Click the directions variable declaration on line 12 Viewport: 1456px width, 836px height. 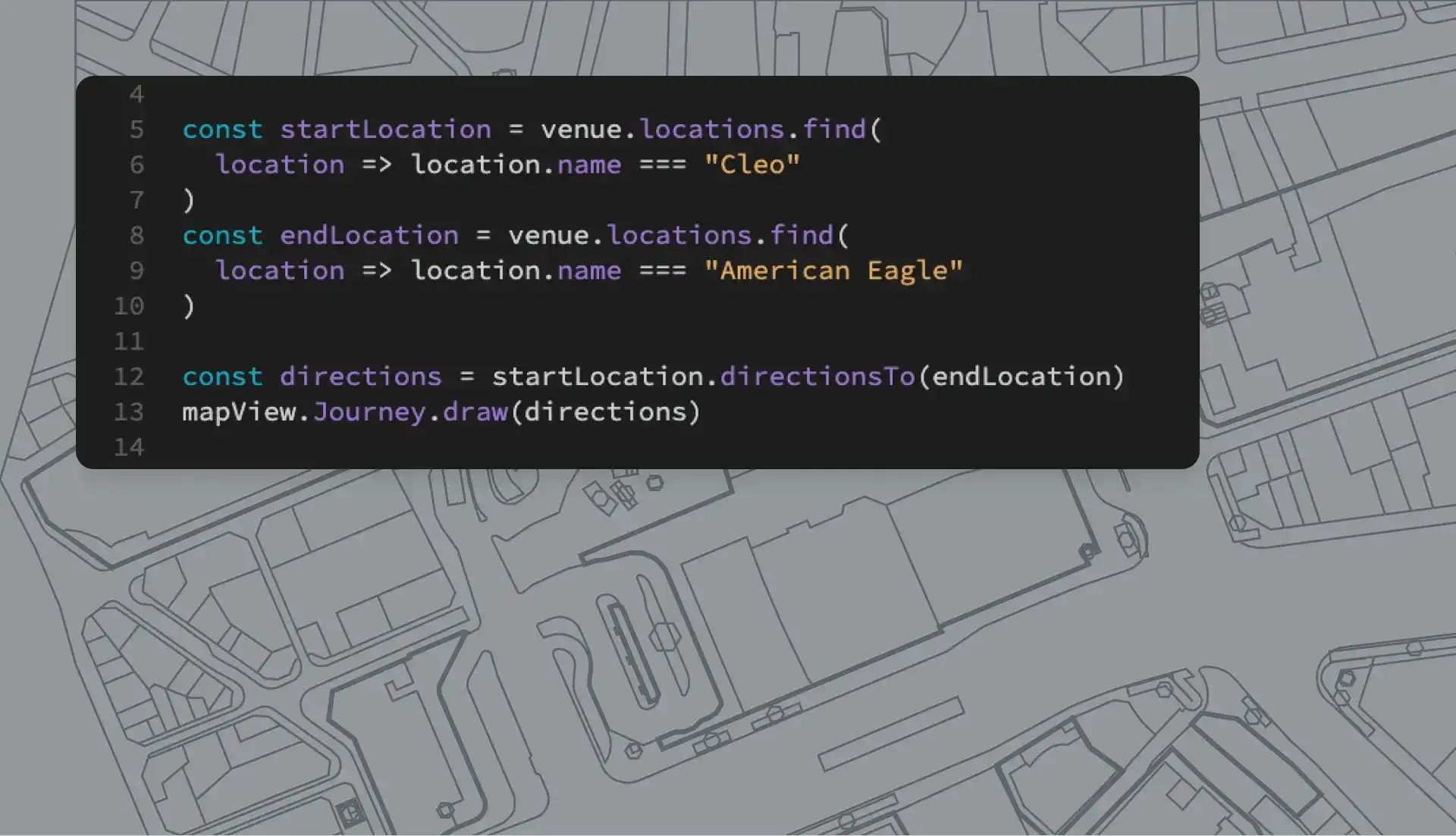coord(361,377)
